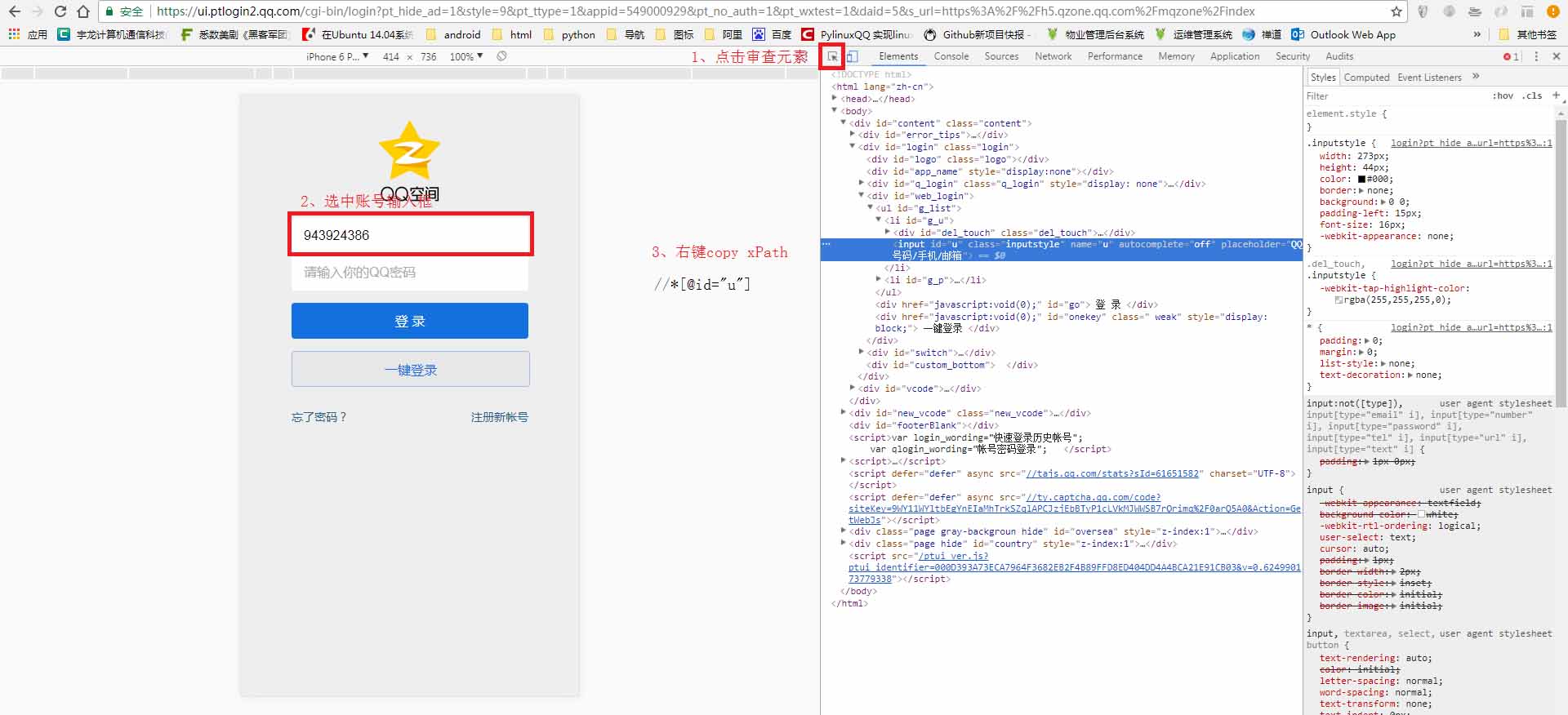Switch to the Console tab
Viewport: 1568px width, 715px height.
(951, 56)
